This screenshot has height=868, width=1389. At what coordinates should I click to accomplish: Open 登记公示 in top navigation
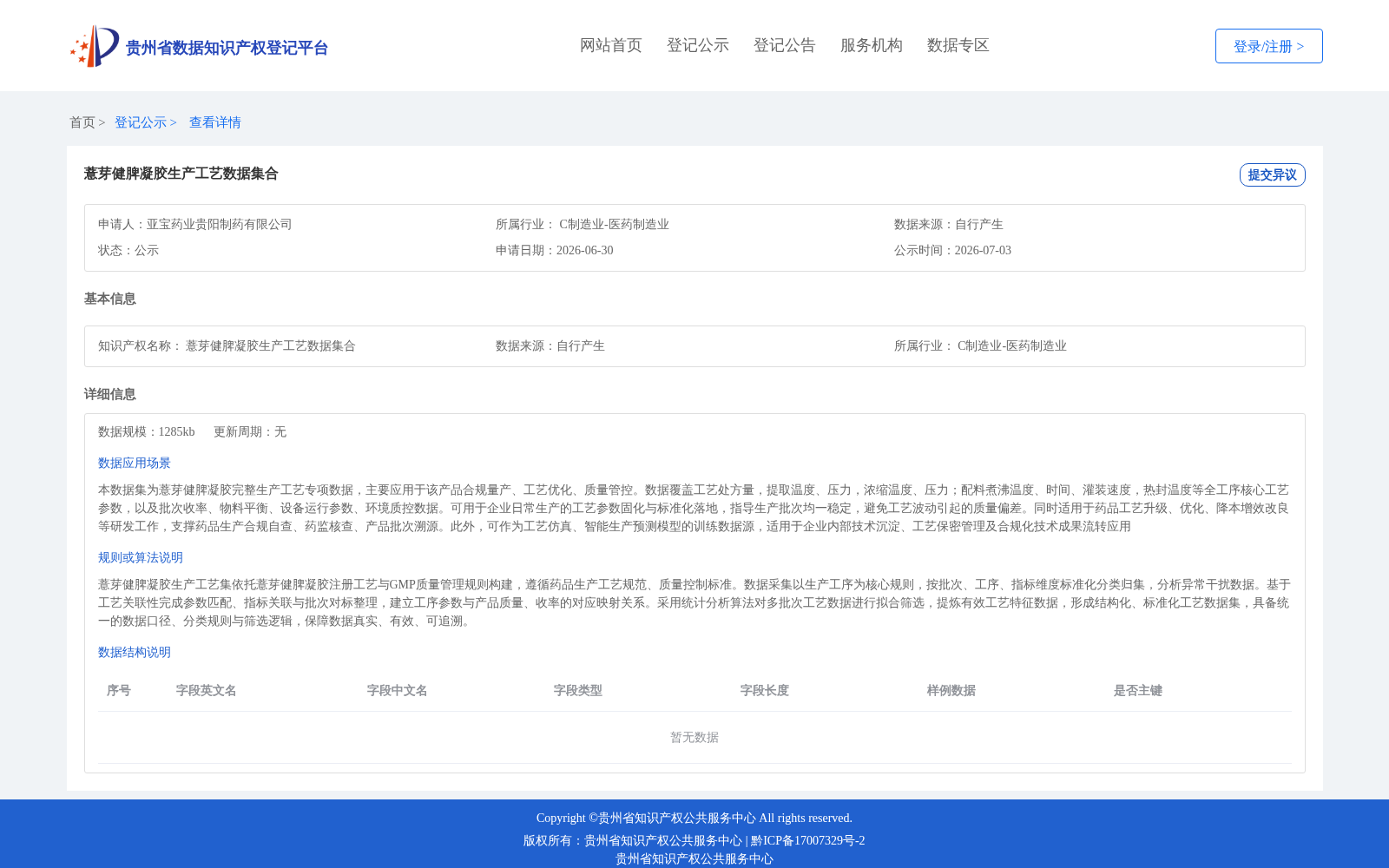click(698, 45)
